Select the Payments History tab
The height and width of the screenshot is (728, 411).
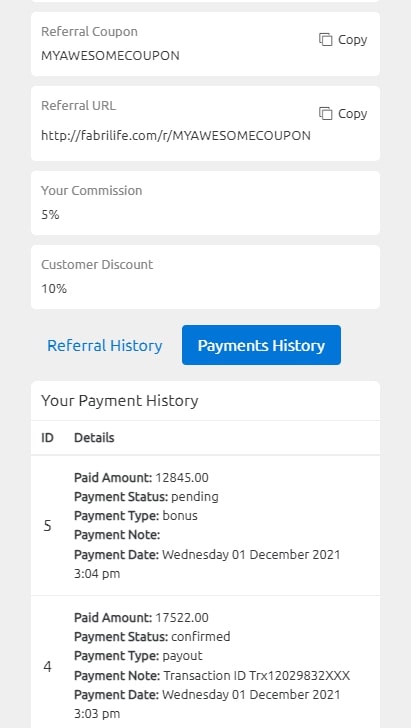261,345
